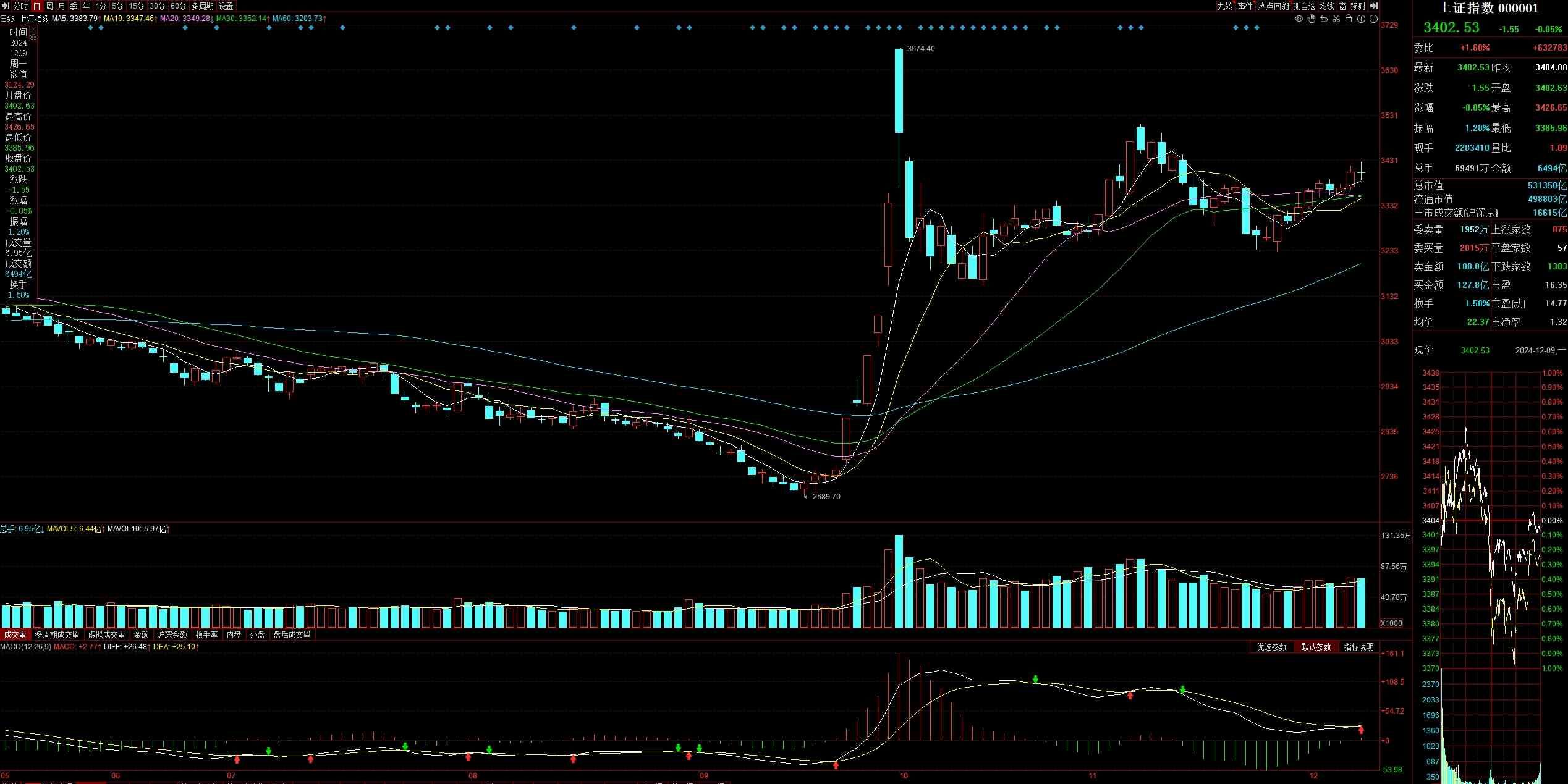
Task: Click 指标说明 indicator description button
Action: pos(1358,647)
